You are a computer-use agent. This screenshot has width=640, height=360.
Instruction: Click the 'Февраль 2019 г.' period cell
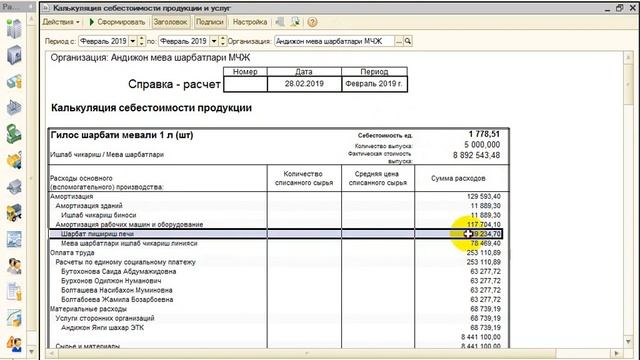click(374, 84)
